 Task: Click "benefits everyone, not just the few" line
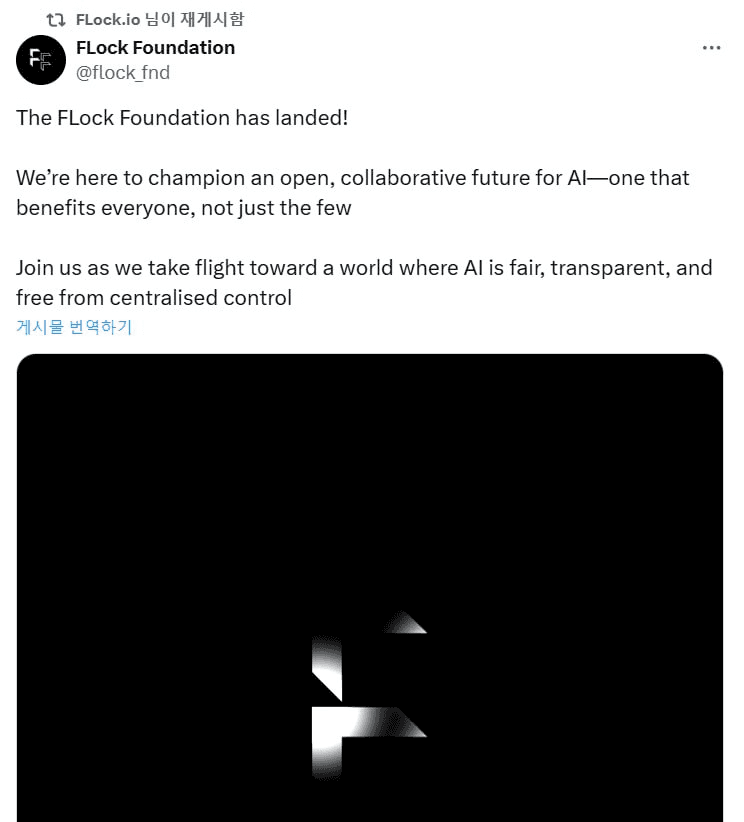tap(184, 208)
